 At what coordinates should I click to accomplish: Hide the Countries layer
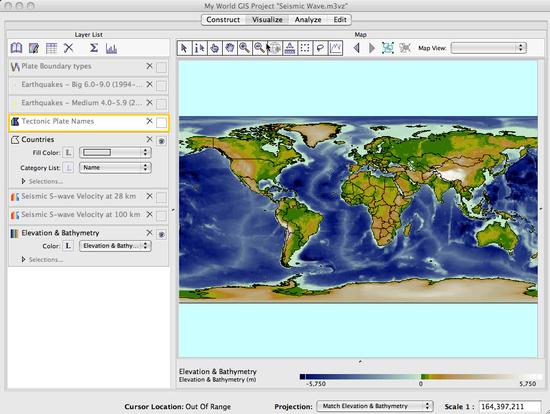(161, 141)
